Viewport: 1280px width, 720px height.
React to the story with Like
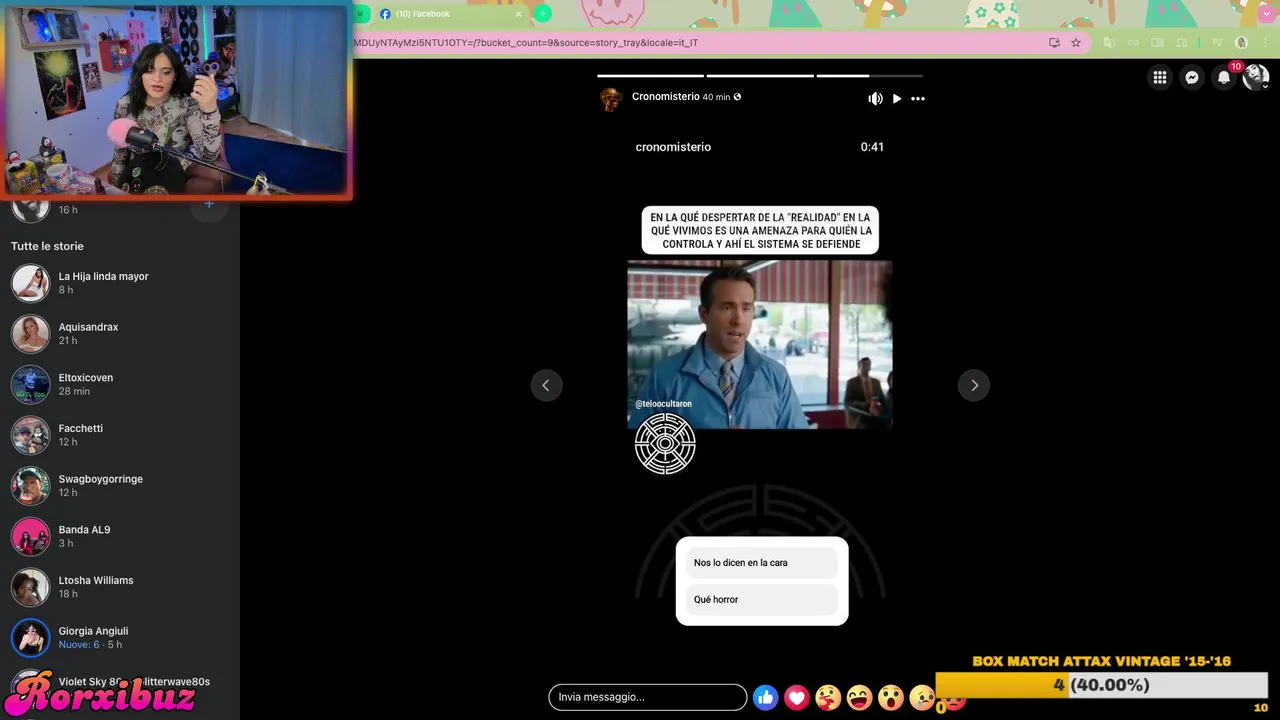(765, 698)
